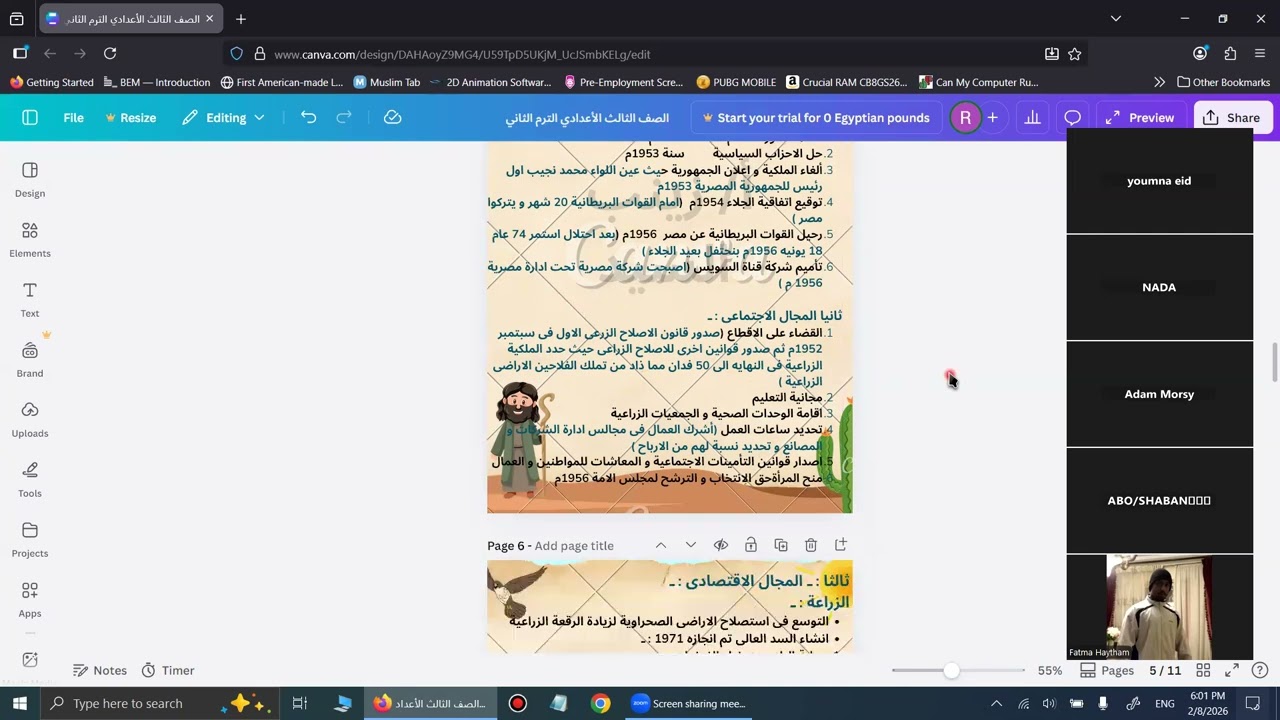Viewport: 1280px width, 720px height.
Task: Open the Firefox account icon
Action: (x=1200, y=54)
